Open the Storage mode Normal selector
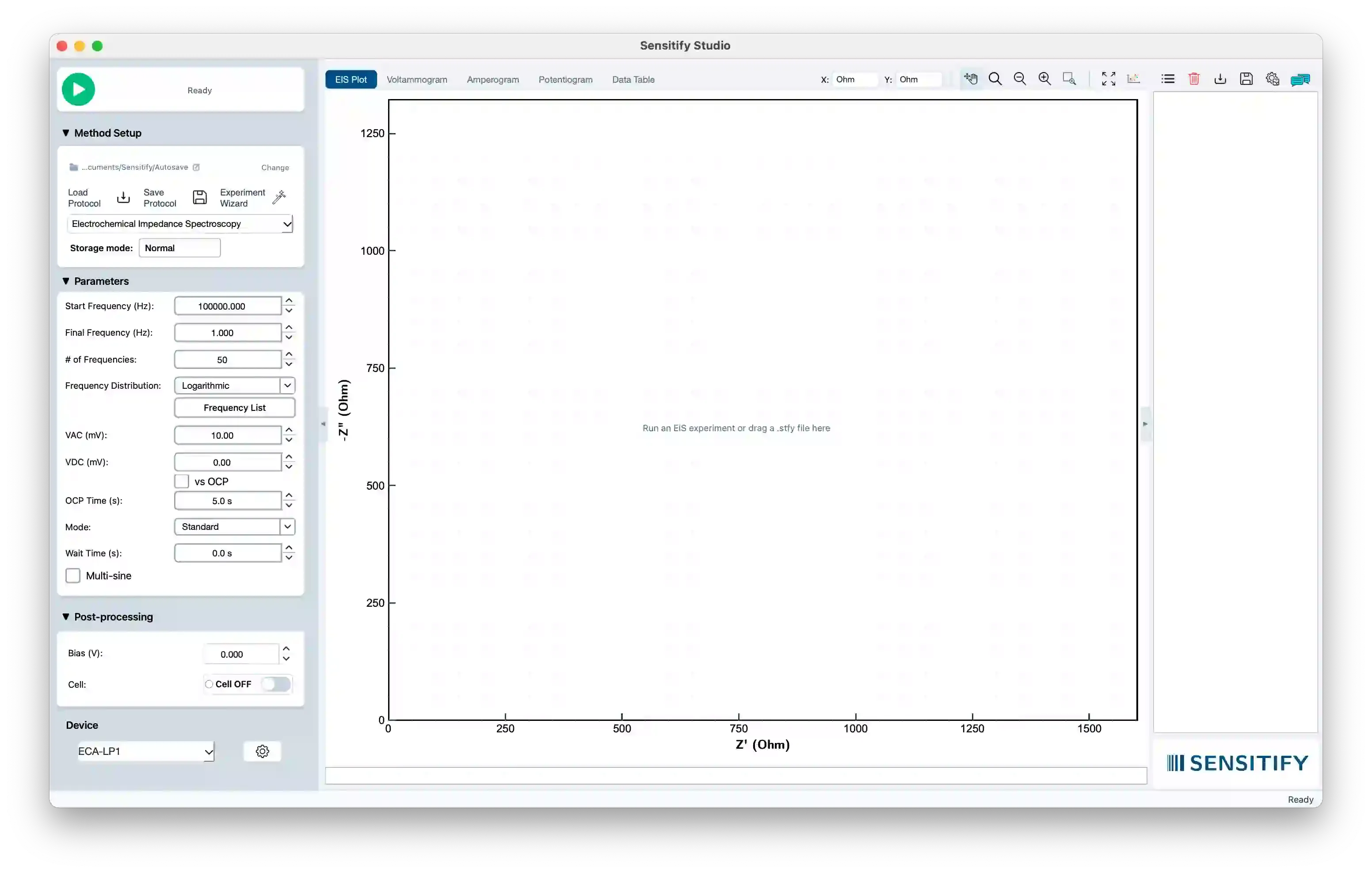This screenshot has width=1372, height=873. point(179,248)
